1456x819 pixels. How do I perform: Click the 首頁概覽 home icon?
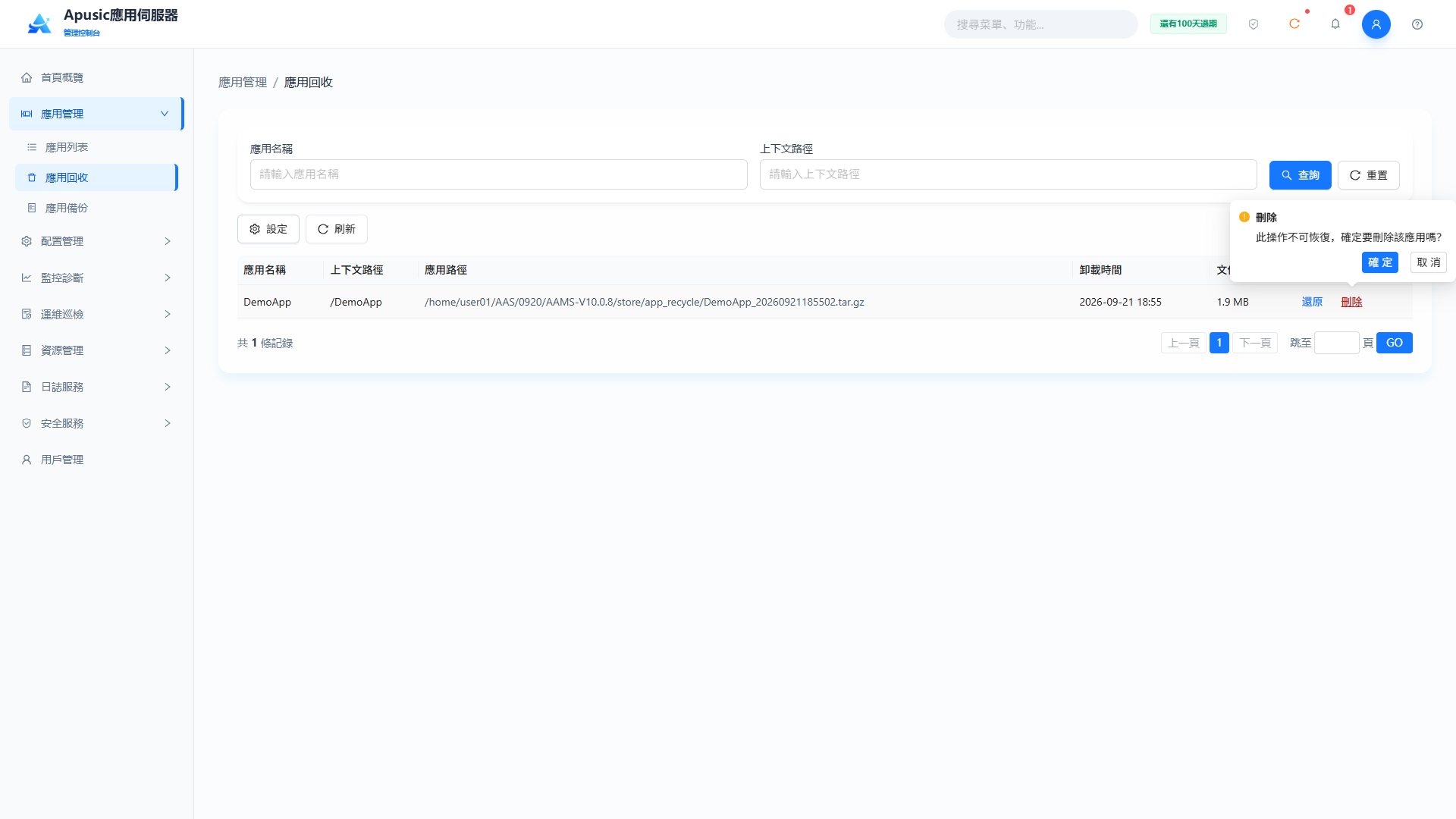pos(27,77)
